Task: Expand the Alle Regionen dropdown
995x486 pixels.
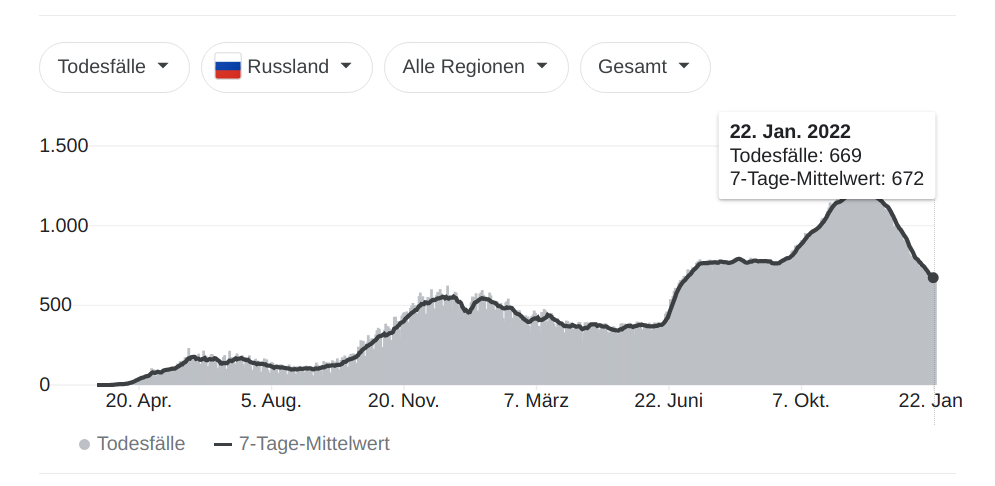Action: point(475,68)
